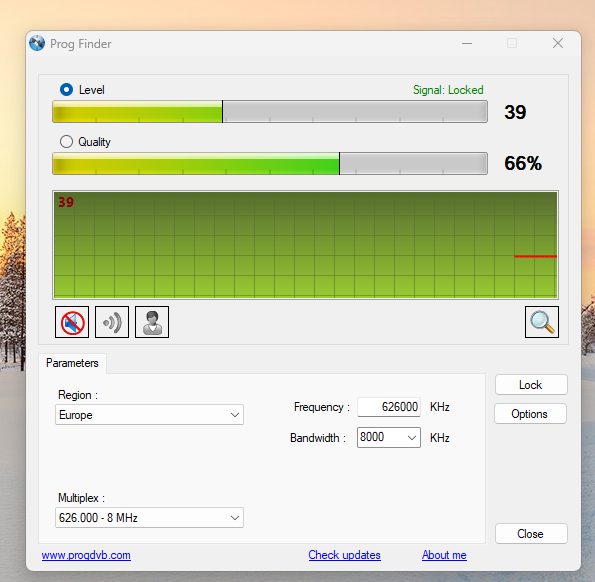This screenshot has width=595, height=582.
Task: Switch to the Parameters tab
Action: (72, 363)
